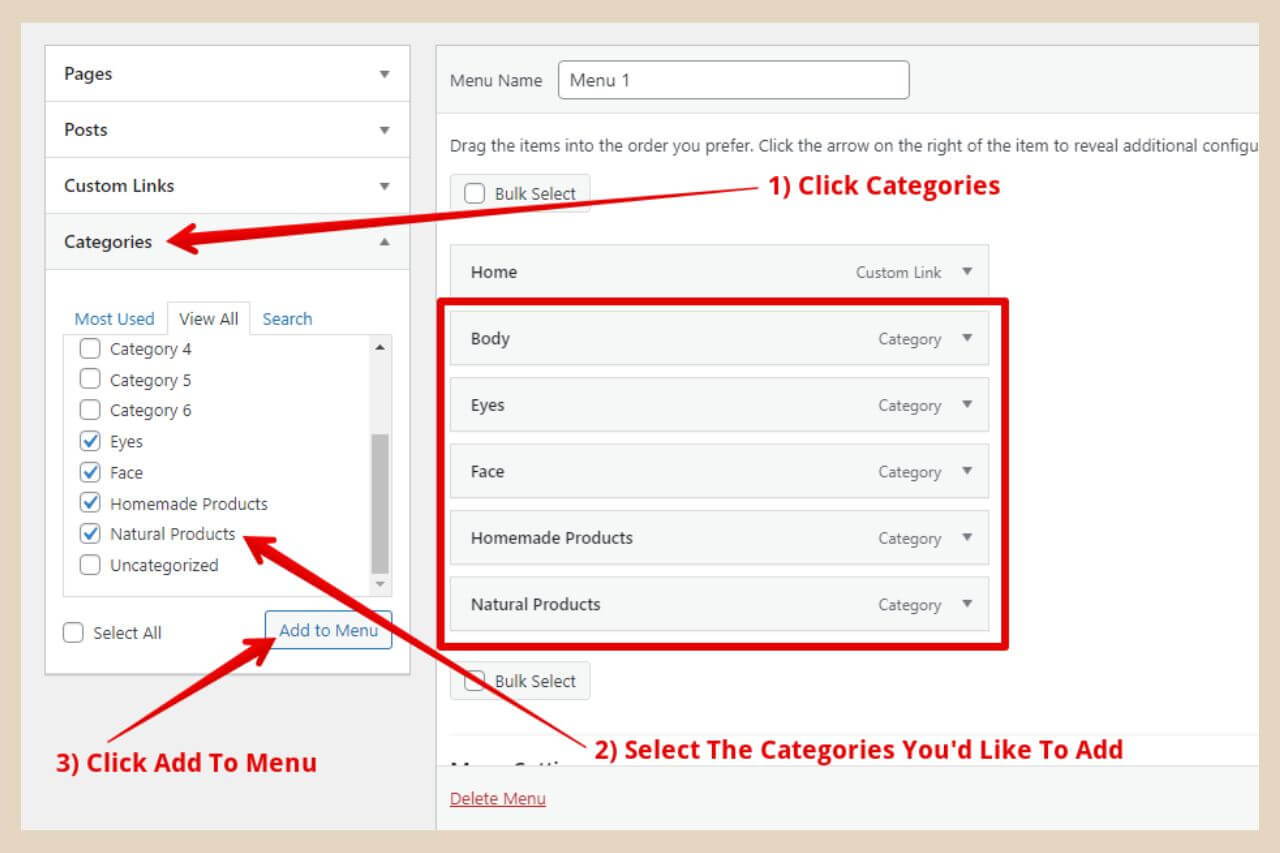Viewport: 1280px width, 853px height.
Task: Click the Add to Menu button
Action: pos(328,630)
